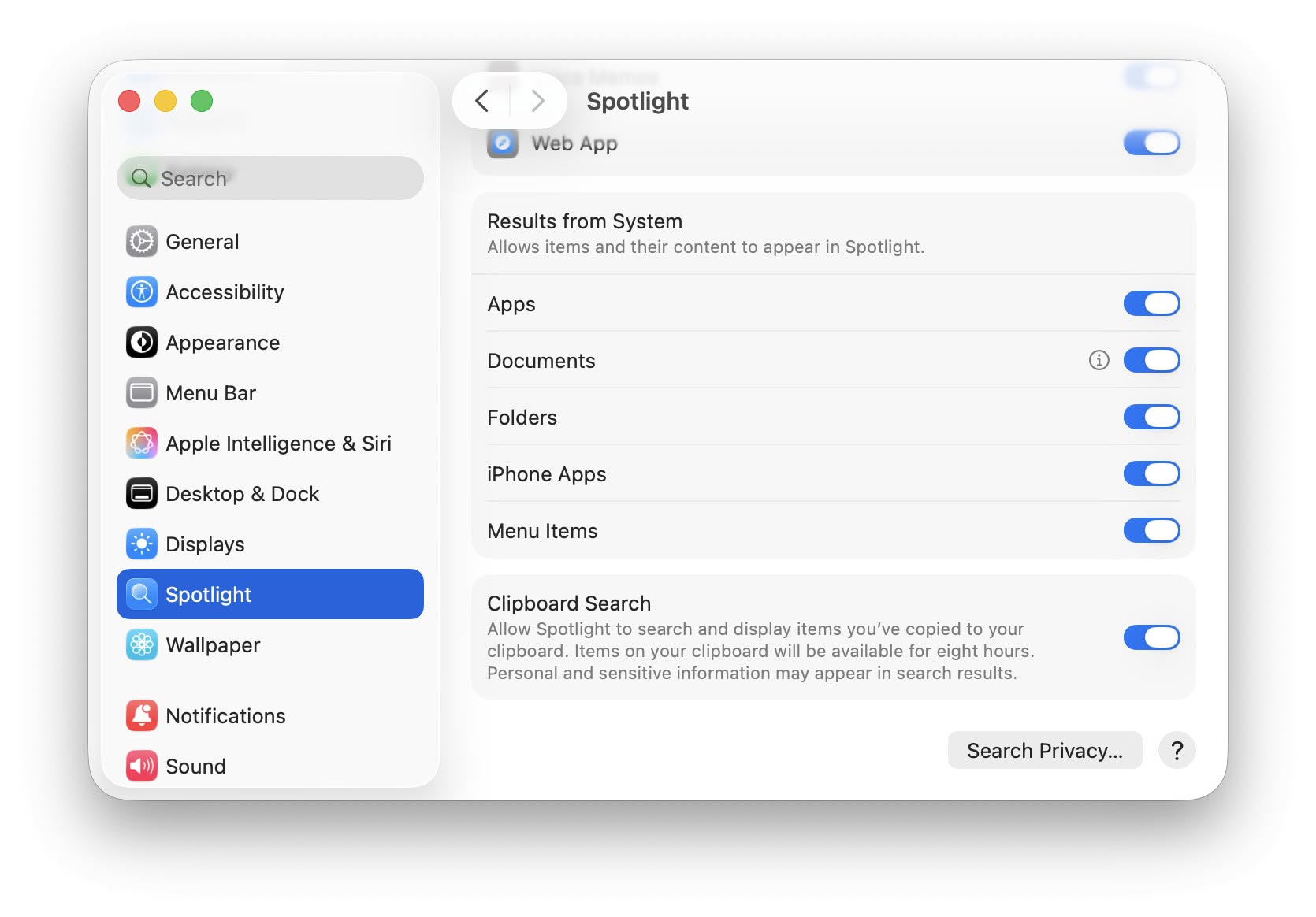Screen dimensions: 1316x917
Task: Click the Wallpaper flower icon
Action: click(142, 645)
